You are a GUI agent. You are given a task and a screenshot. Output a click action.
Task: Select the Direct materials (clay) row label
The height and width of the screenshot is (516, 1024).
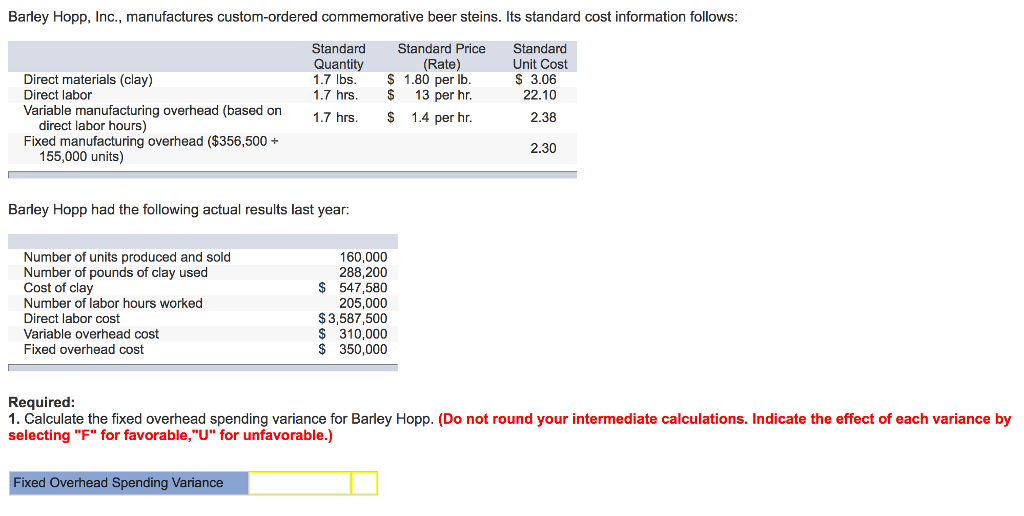tap(88, 80)
